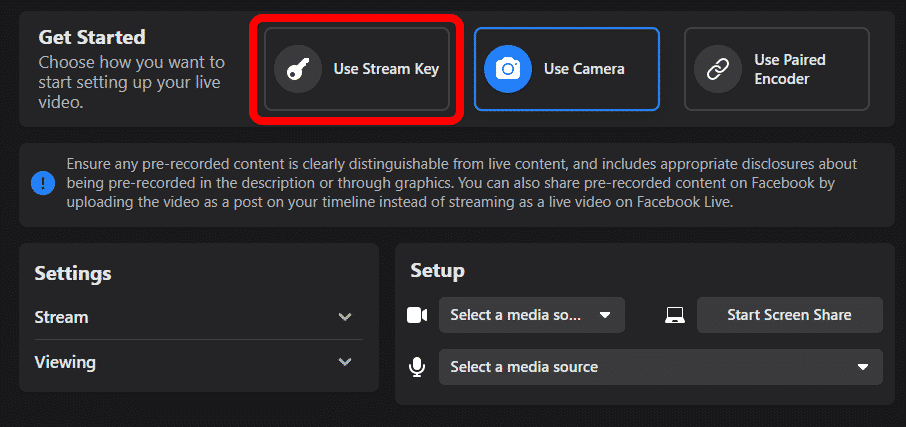Click the laptop screen share icon

[675, 315]
